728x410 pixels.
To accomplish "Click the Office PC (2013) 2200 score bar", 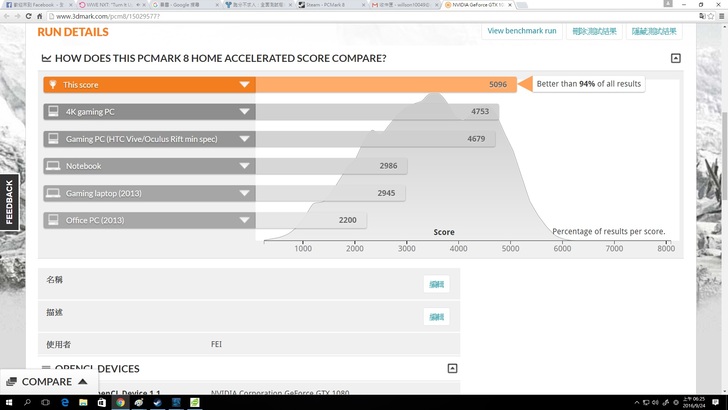I will (x=311, y=220).
